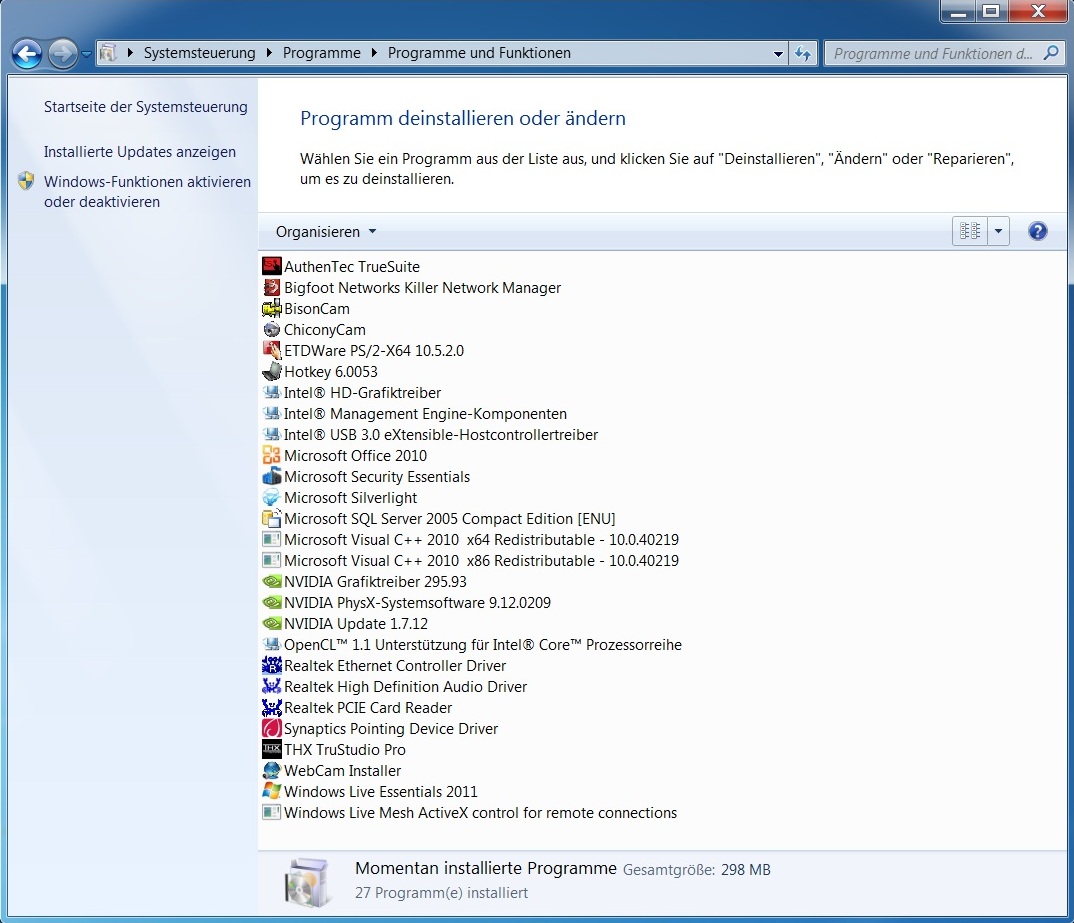This screenshot has width=1074, height=923.
Task: Select the Intel HD-Grafiktreiber icon
Action: (x=272, y=392)
